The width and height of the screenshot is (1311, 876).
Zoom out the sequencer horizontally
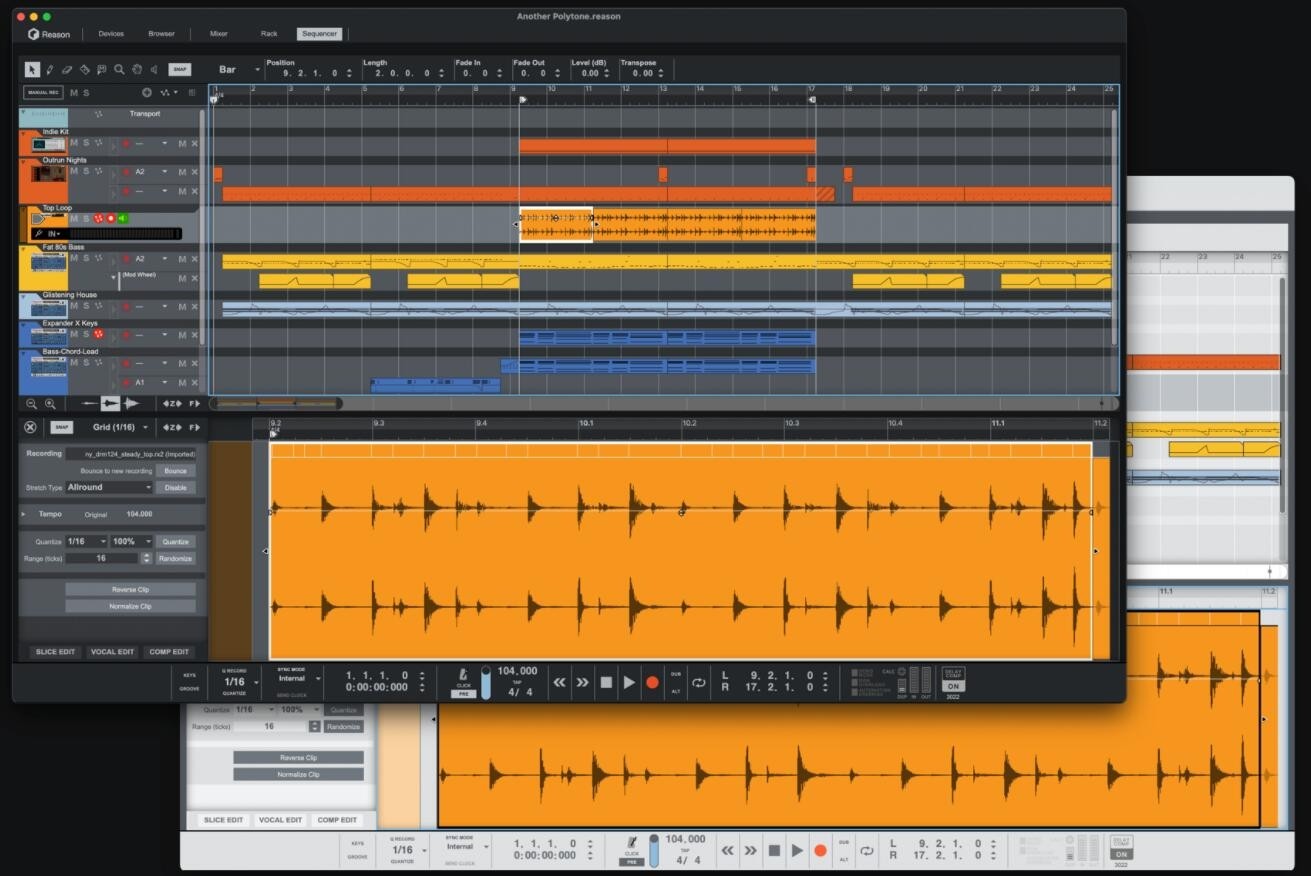pyautogui.click(x=31, y=404)
